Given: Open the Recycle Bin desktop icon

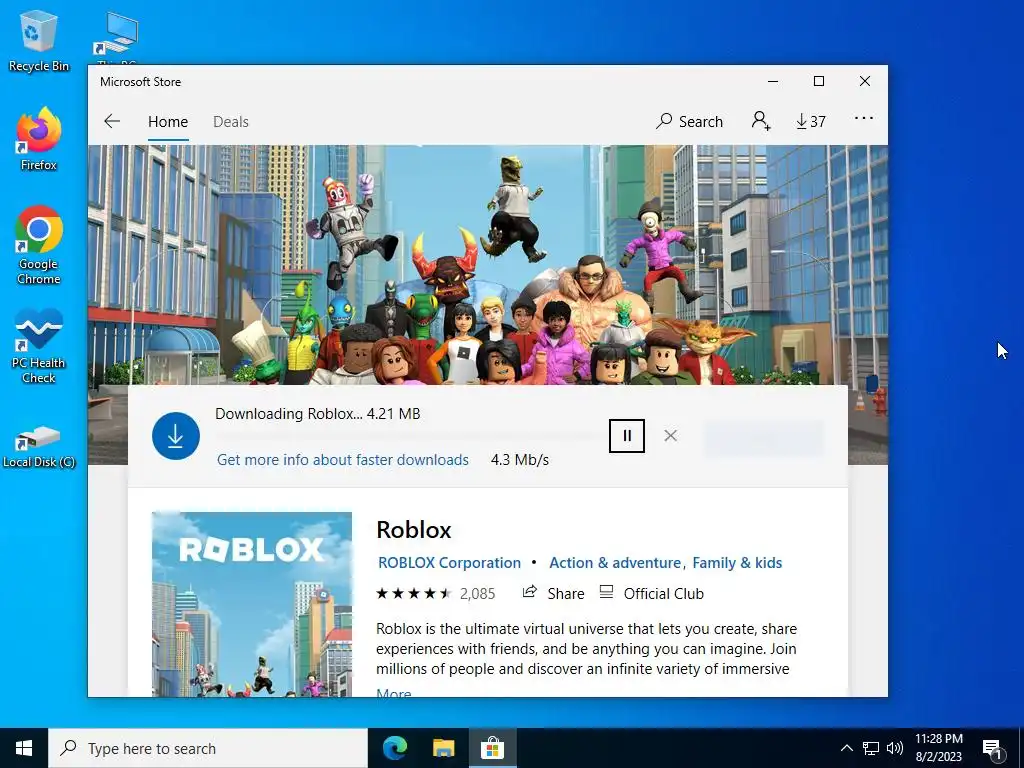Looking at the screenshot, I should [x=39, y=40].
